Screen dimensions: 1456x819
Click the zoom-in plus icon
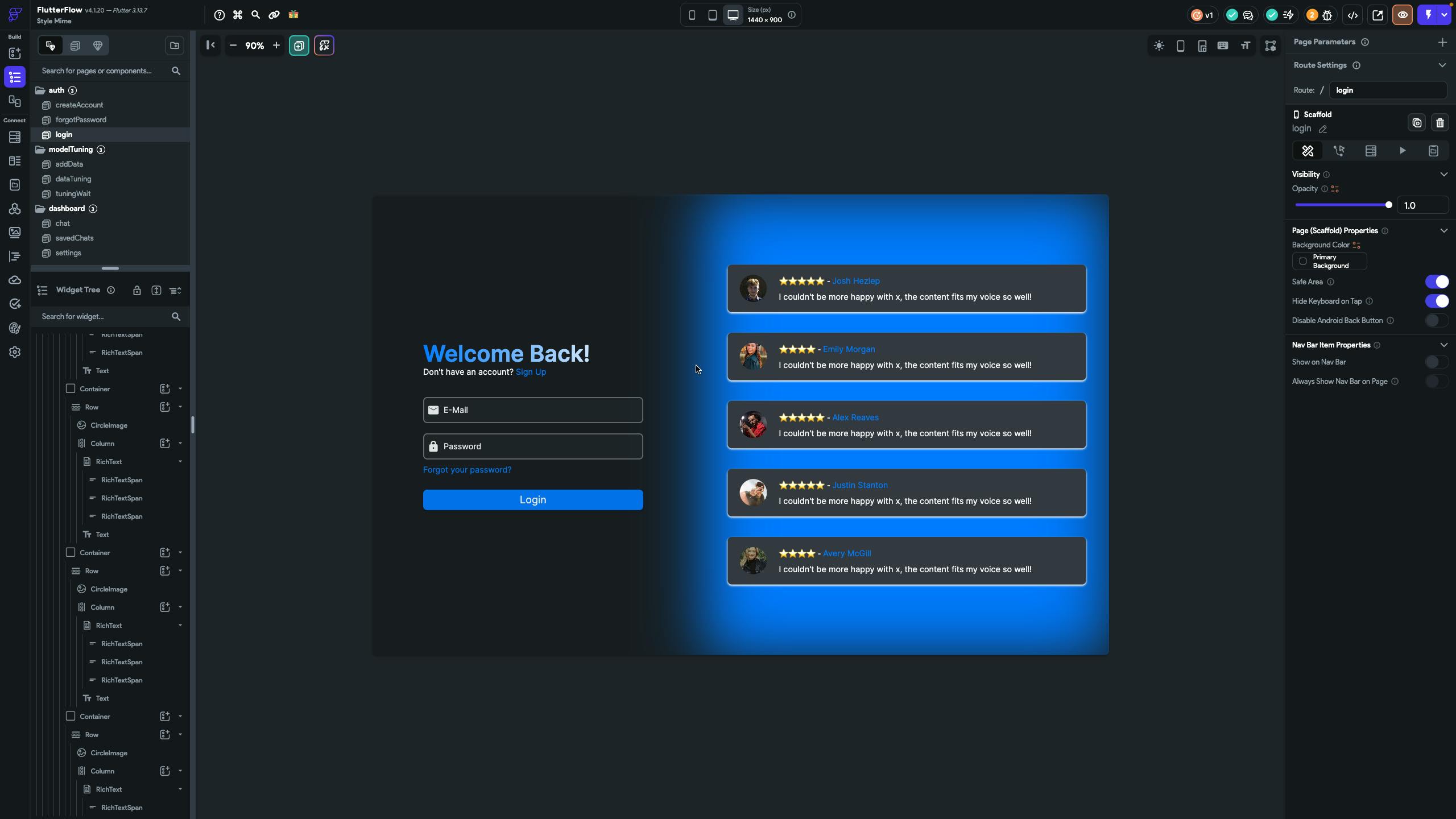276,45
